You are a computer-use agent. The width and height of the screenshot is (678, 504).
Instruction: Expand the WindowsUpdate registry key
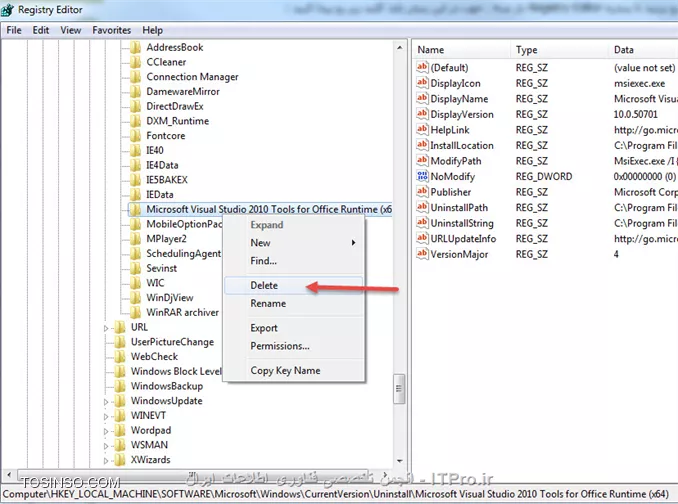click(x=106, y=402)
